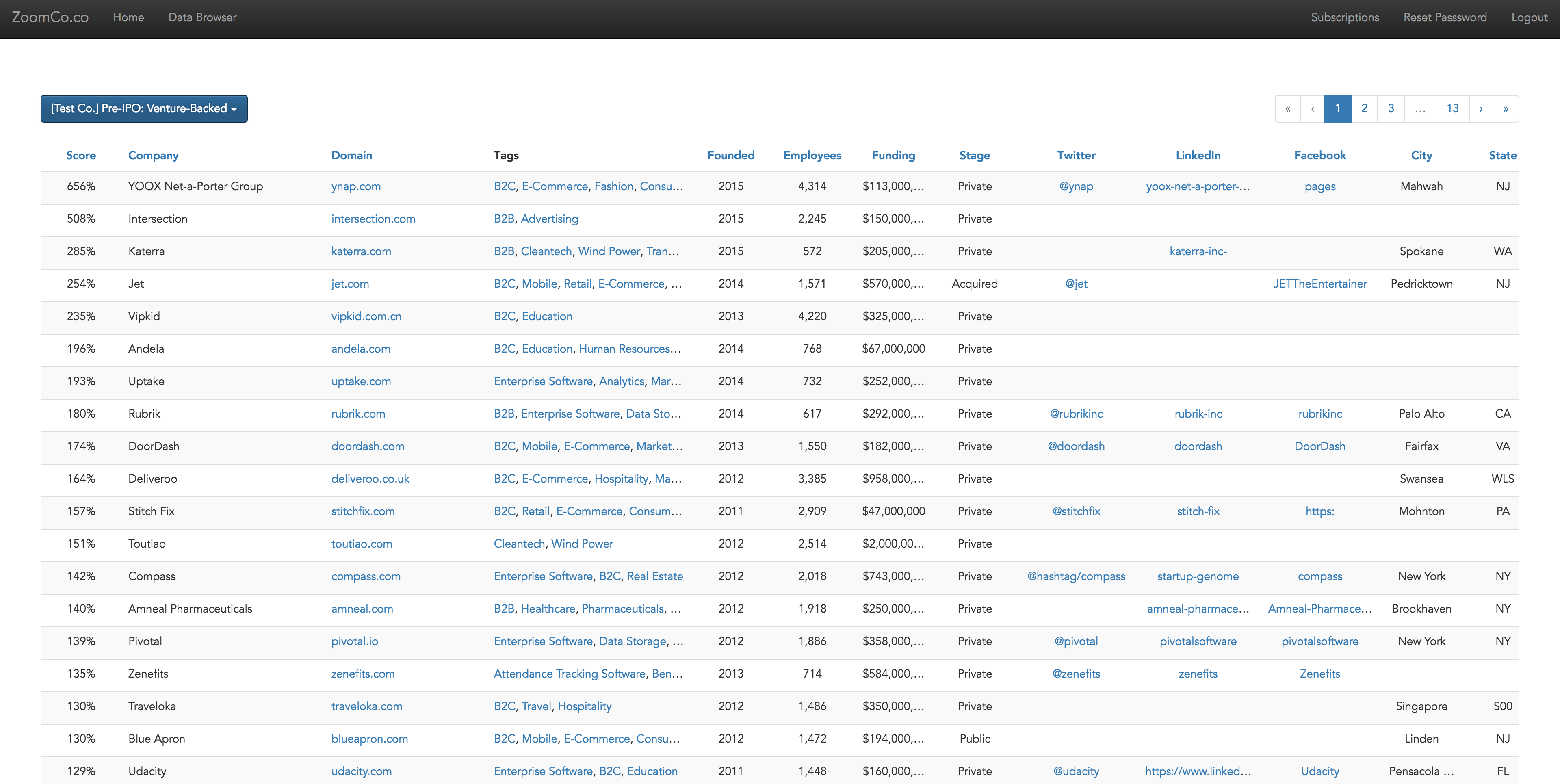Click the Cleantech tag in Katerra row

546,251
